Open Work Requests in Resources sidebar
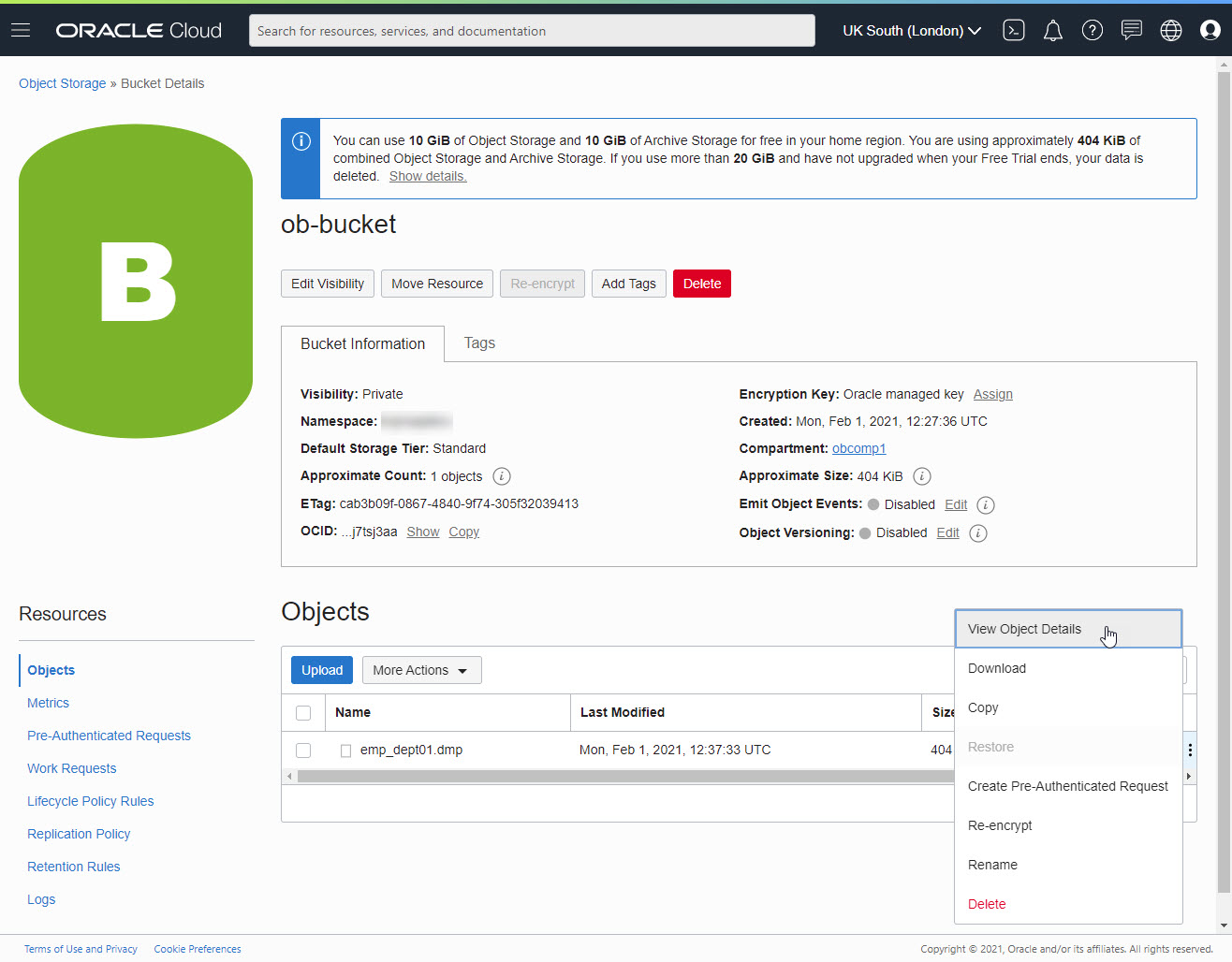Image resolution: width=1232 pixels, height=962 pixels. point(72,768)
